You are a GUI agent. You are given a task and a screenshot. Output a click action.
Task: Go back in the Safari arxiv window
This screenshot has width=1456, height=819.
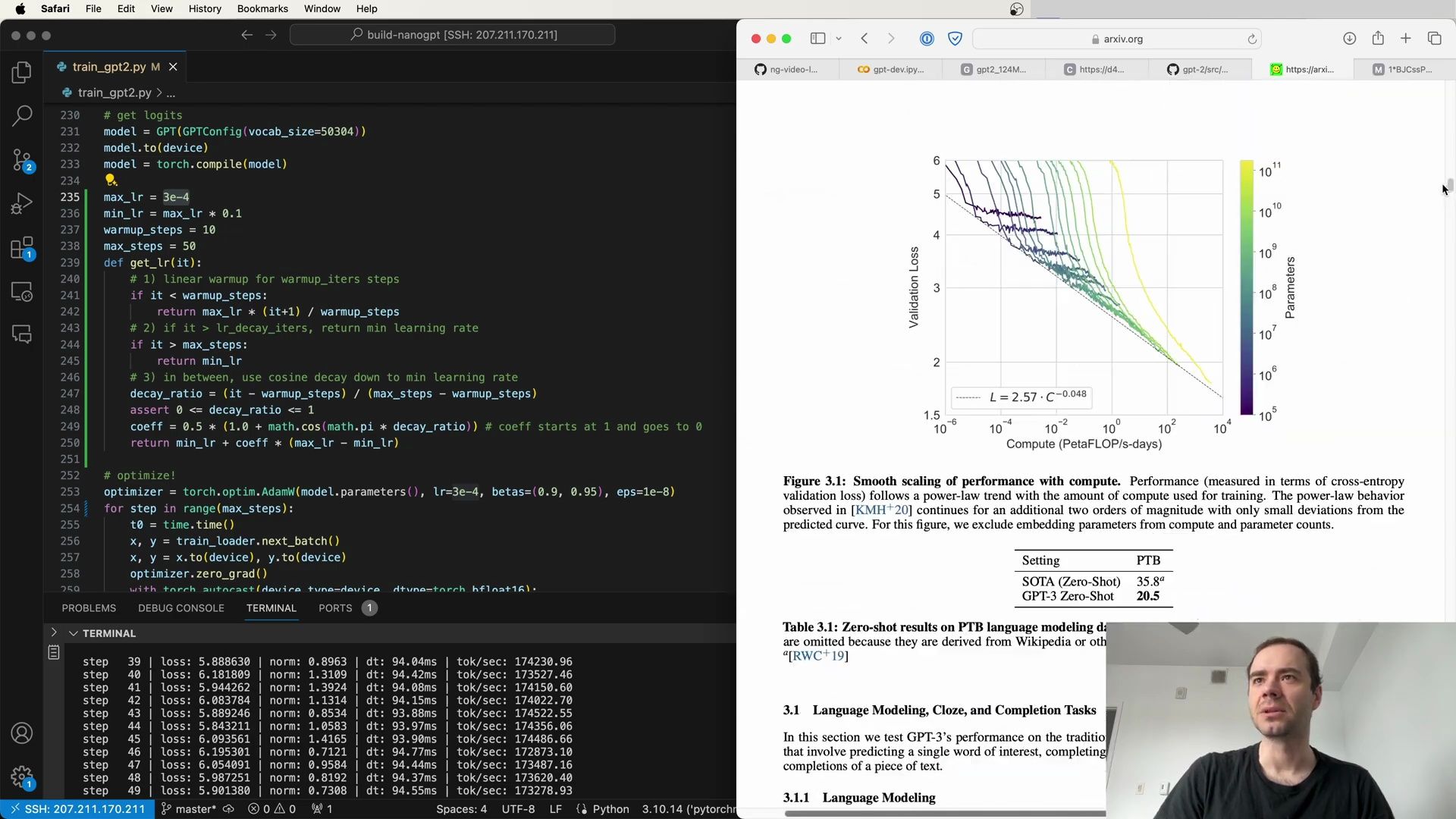pos(864,39)
